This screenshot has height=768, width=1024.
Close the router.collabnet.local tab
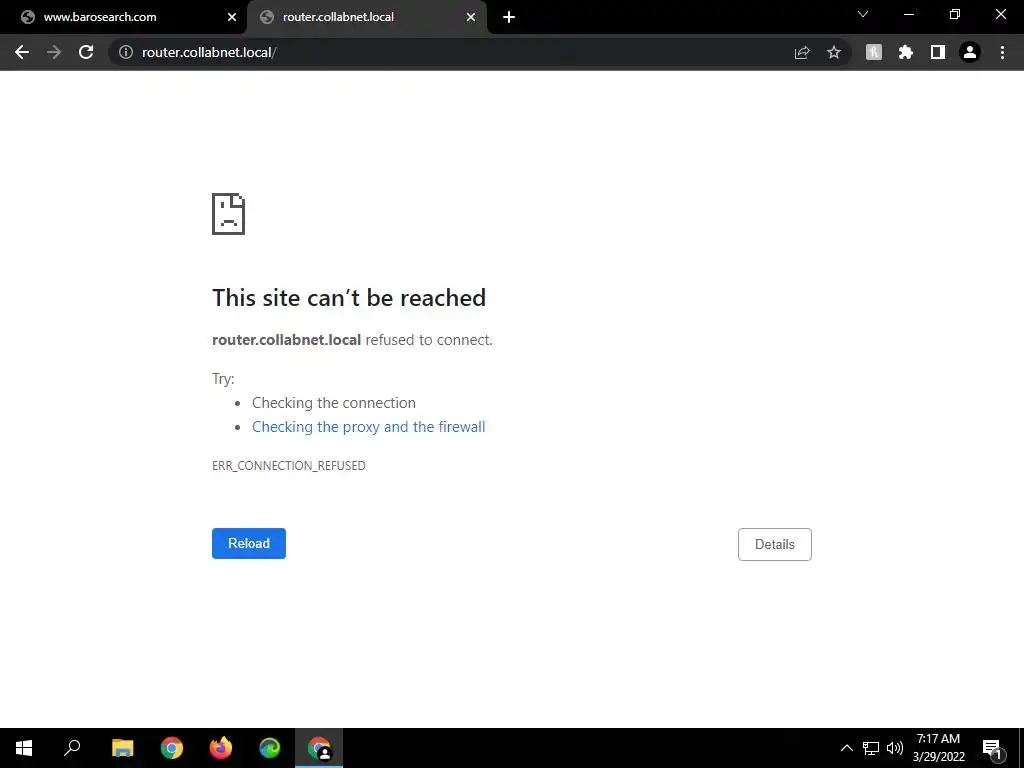coord(471,17)
